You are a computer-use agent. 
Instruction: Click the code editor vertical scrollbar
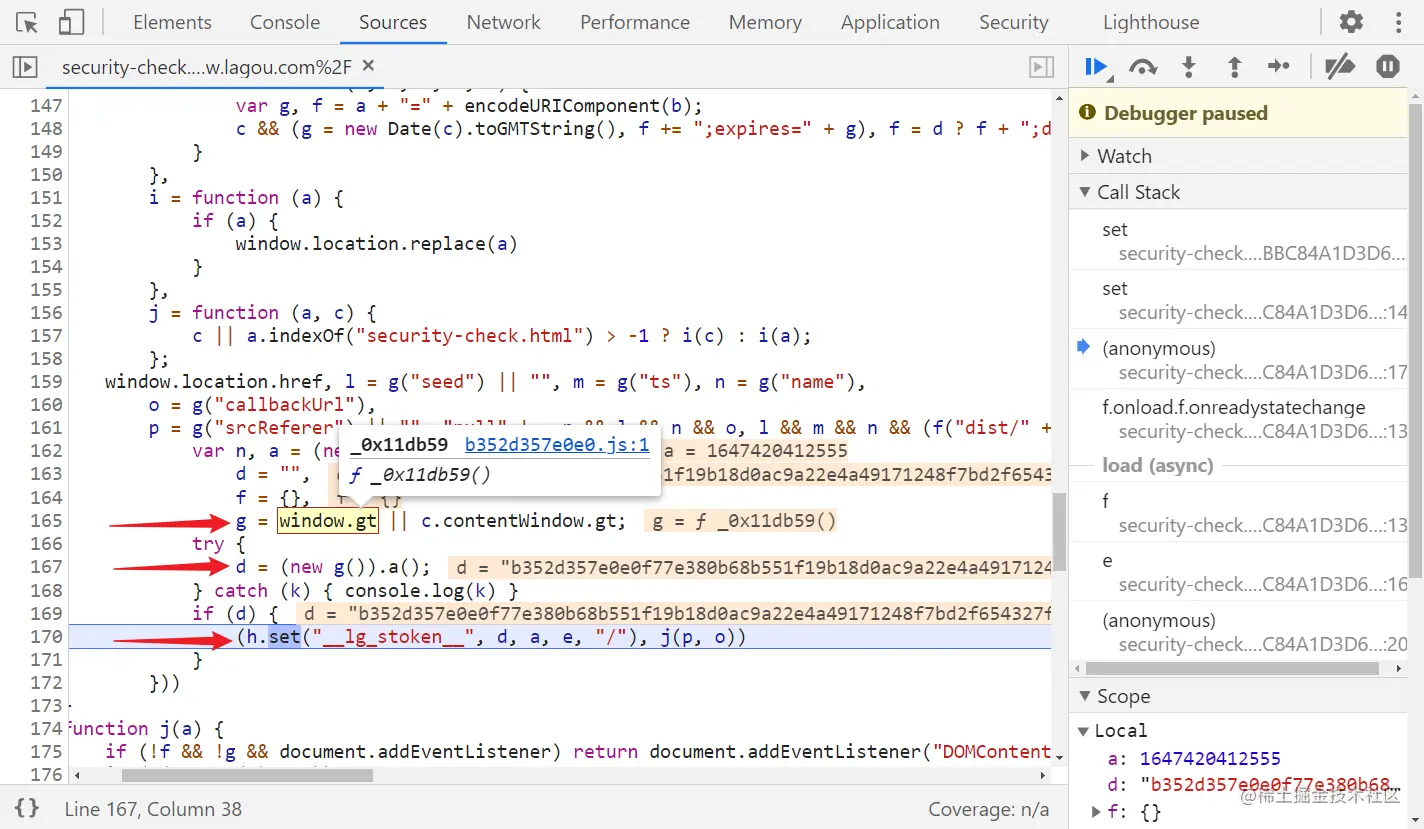[1058, 534]
